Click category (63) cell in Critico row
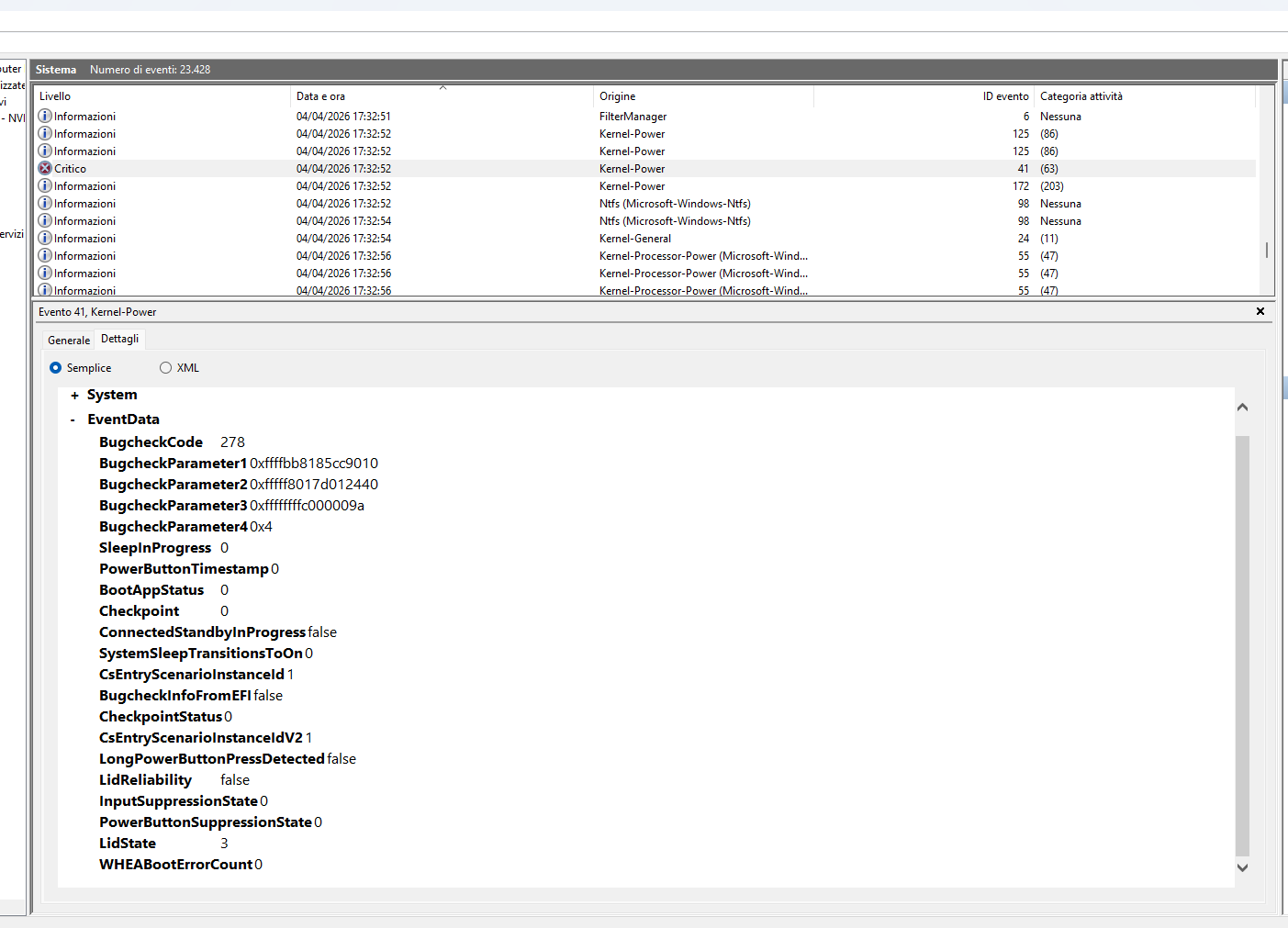 pyautogui.click(x=1049, y=169)
